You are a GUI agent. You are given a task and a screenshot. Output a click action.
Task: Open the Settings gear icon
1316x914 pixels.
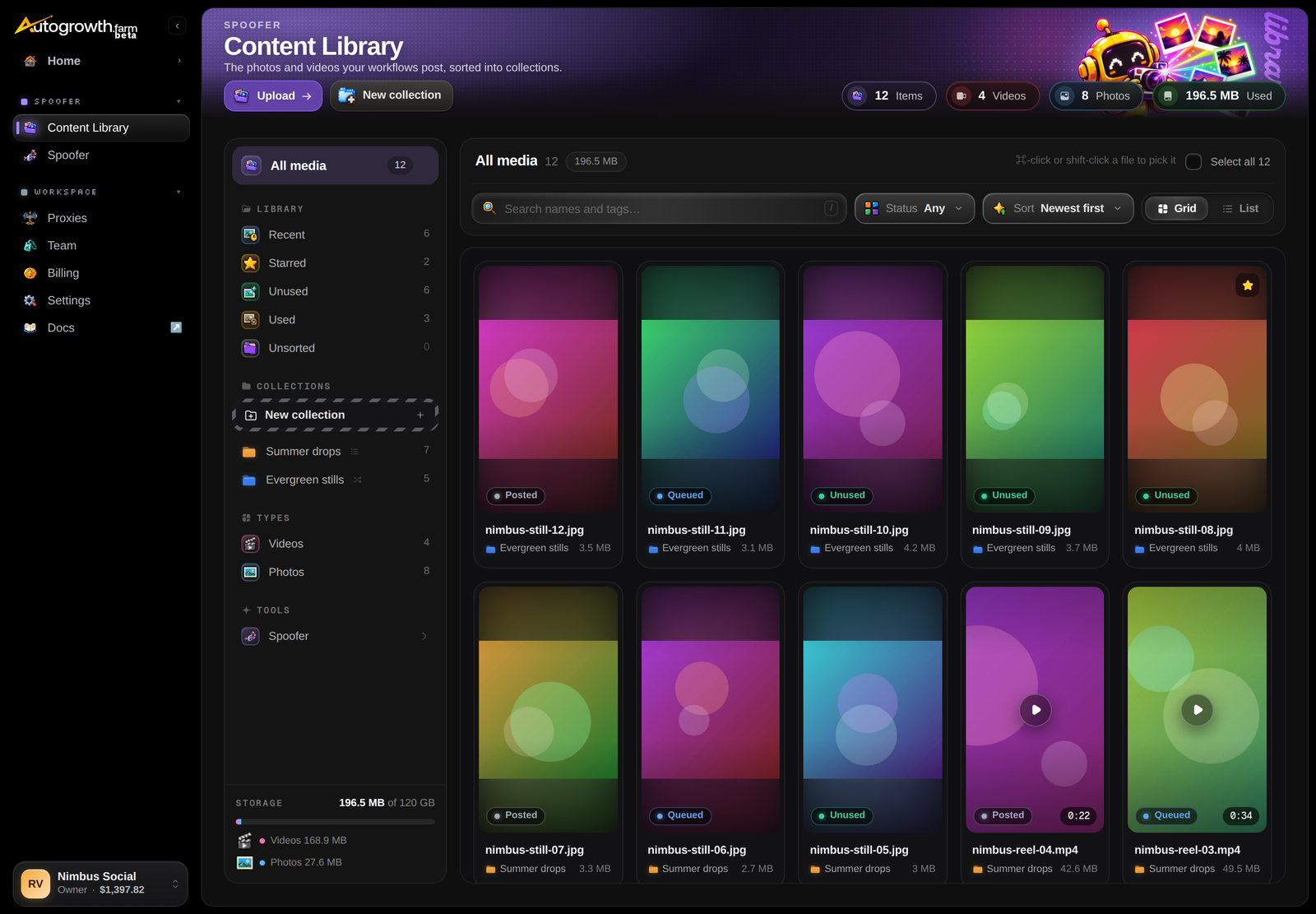click(x=30, y=300)
